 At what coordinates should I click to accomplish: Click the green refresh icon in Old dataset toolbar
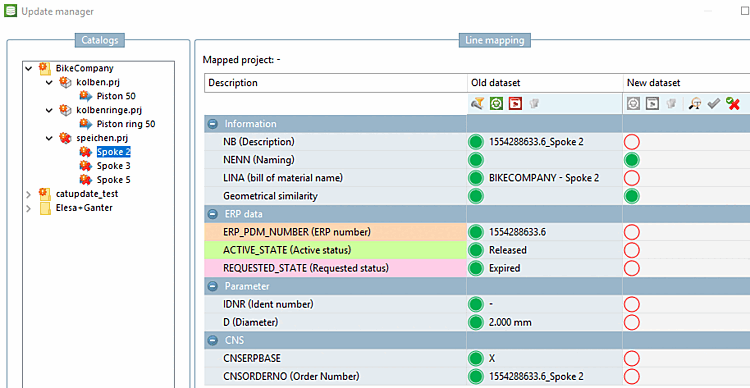tap(496, 103)
